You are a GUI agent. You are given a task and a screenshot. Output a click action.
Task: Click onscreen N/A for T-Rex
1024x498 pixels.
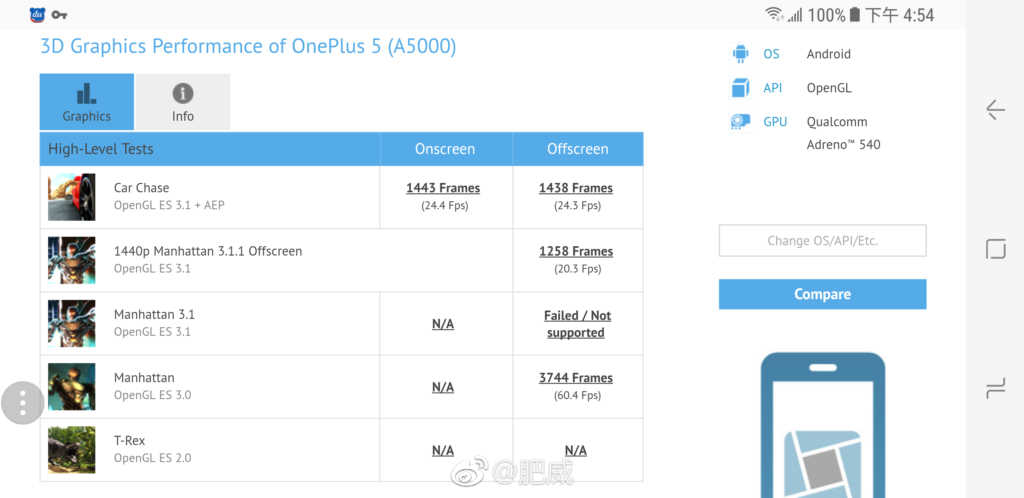point(443,450)
